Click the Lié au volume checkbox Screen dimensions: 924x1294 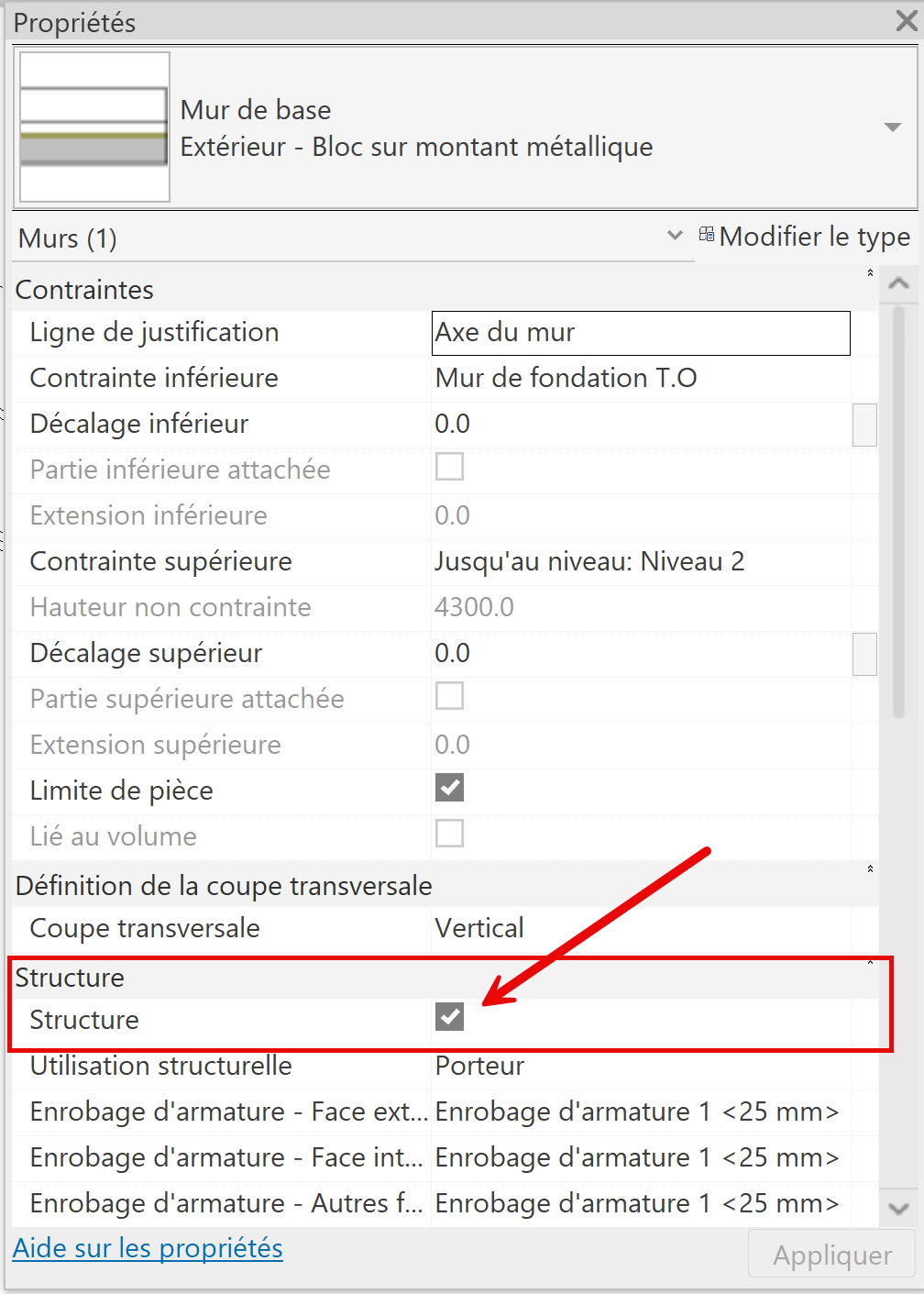point(449,834)
